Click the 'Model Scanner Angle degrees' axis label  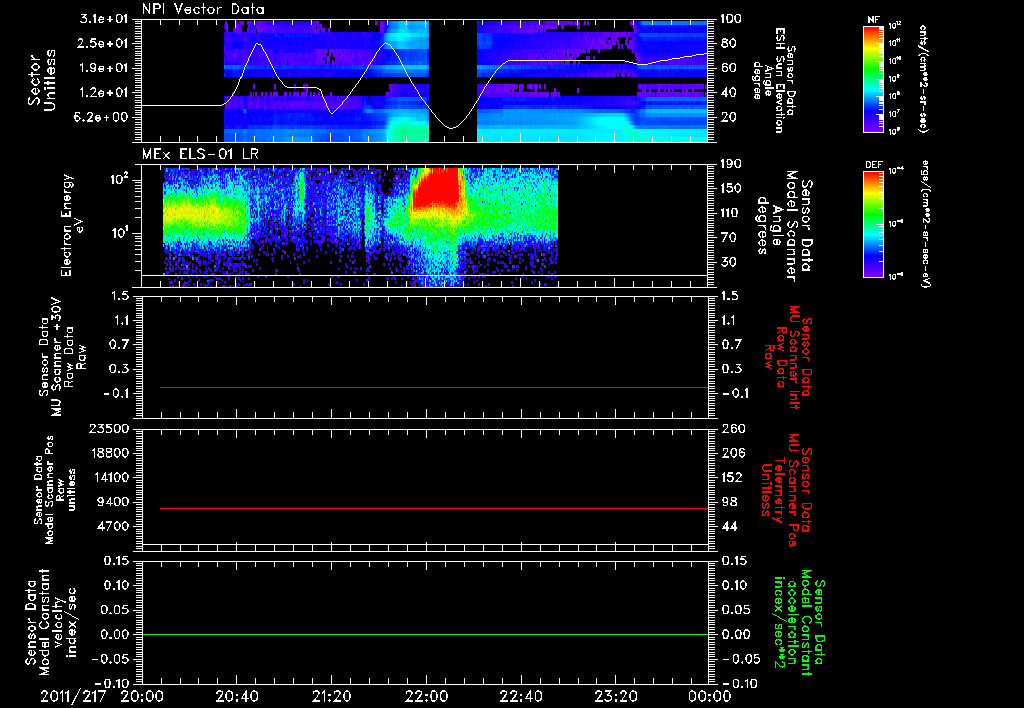784,226
